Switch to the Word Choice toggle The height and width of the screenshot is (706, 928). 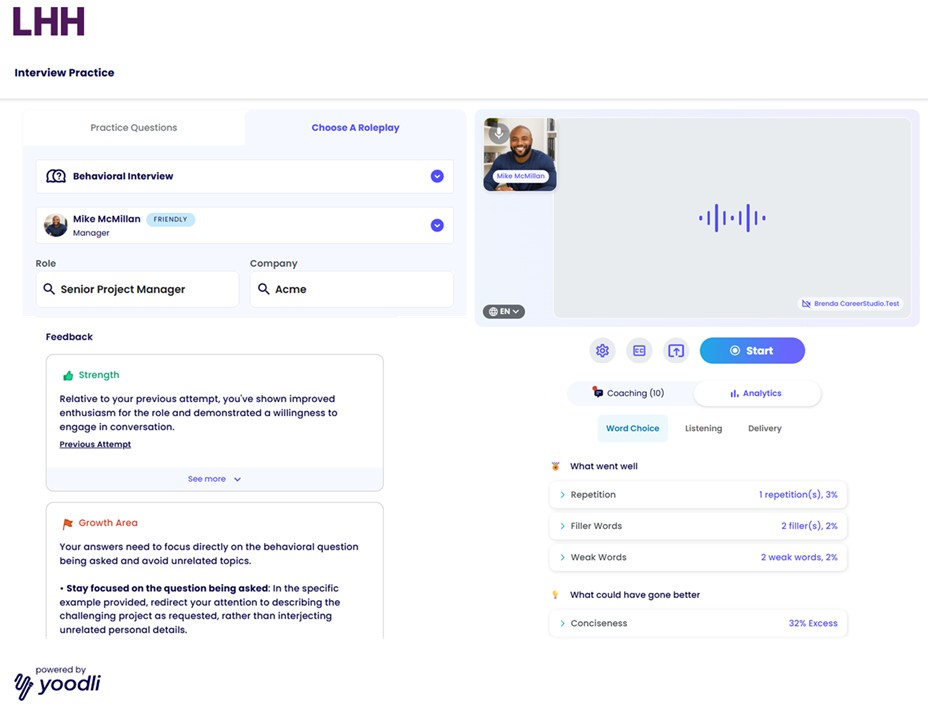pyautogui.click(x=632, y=428)
